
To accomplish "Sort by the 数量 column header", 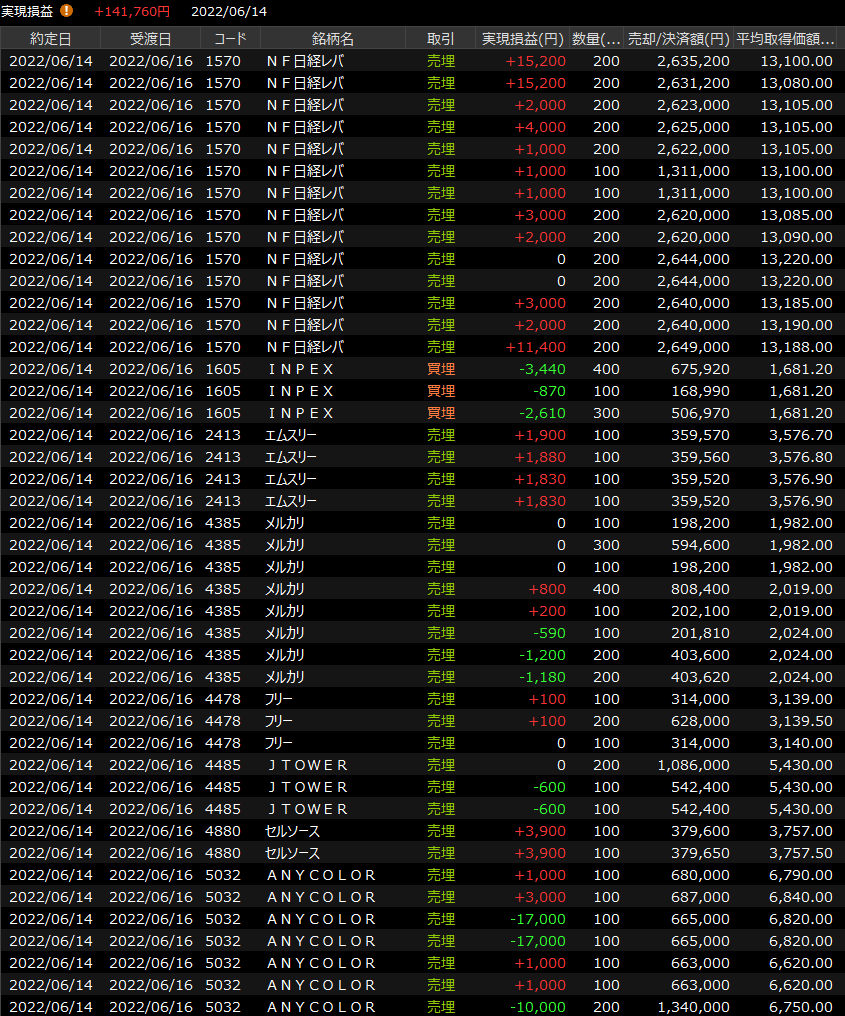I will click(596, 39).
